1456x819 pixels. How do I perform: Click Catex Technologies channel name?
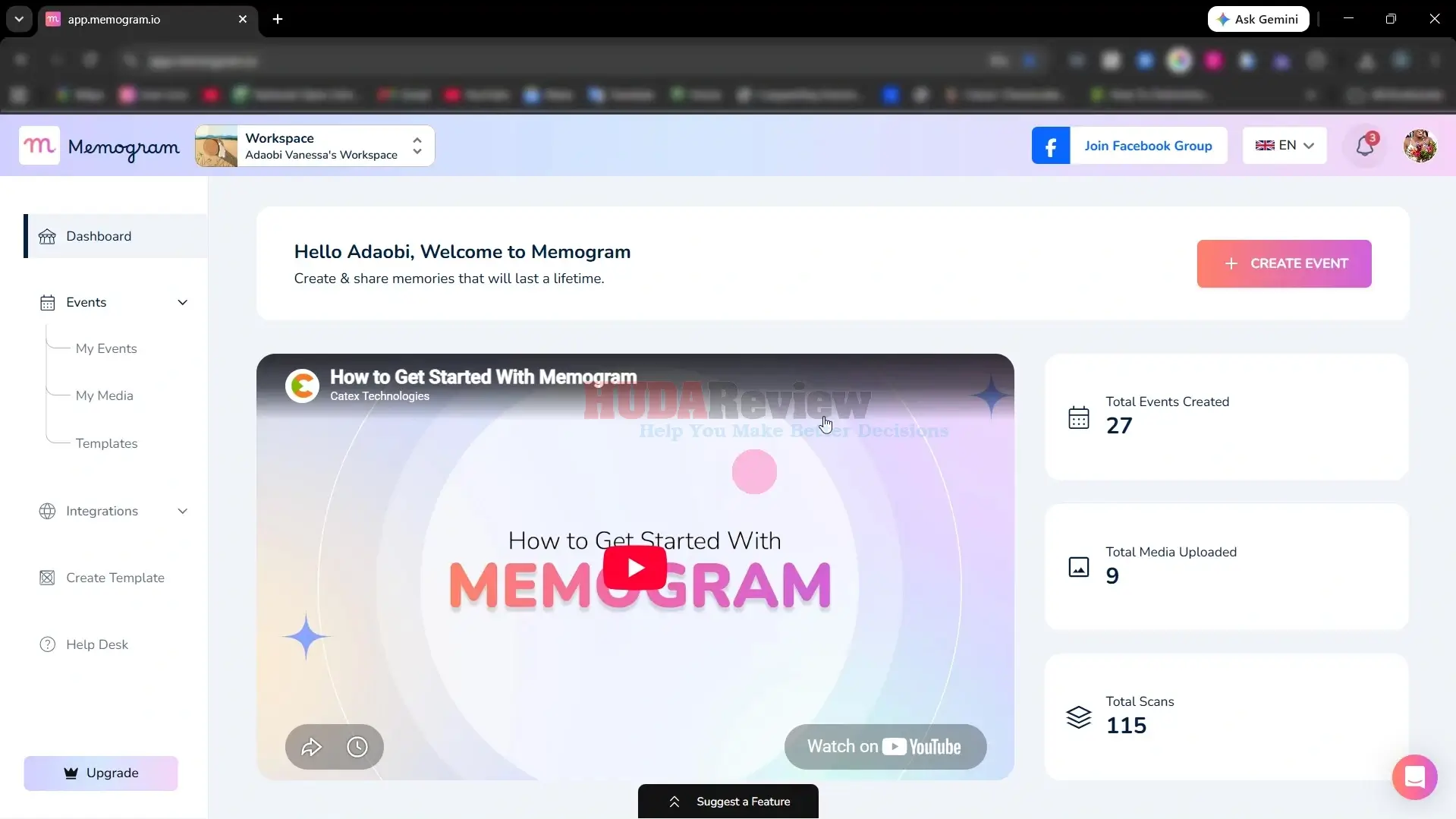point(379,396)
